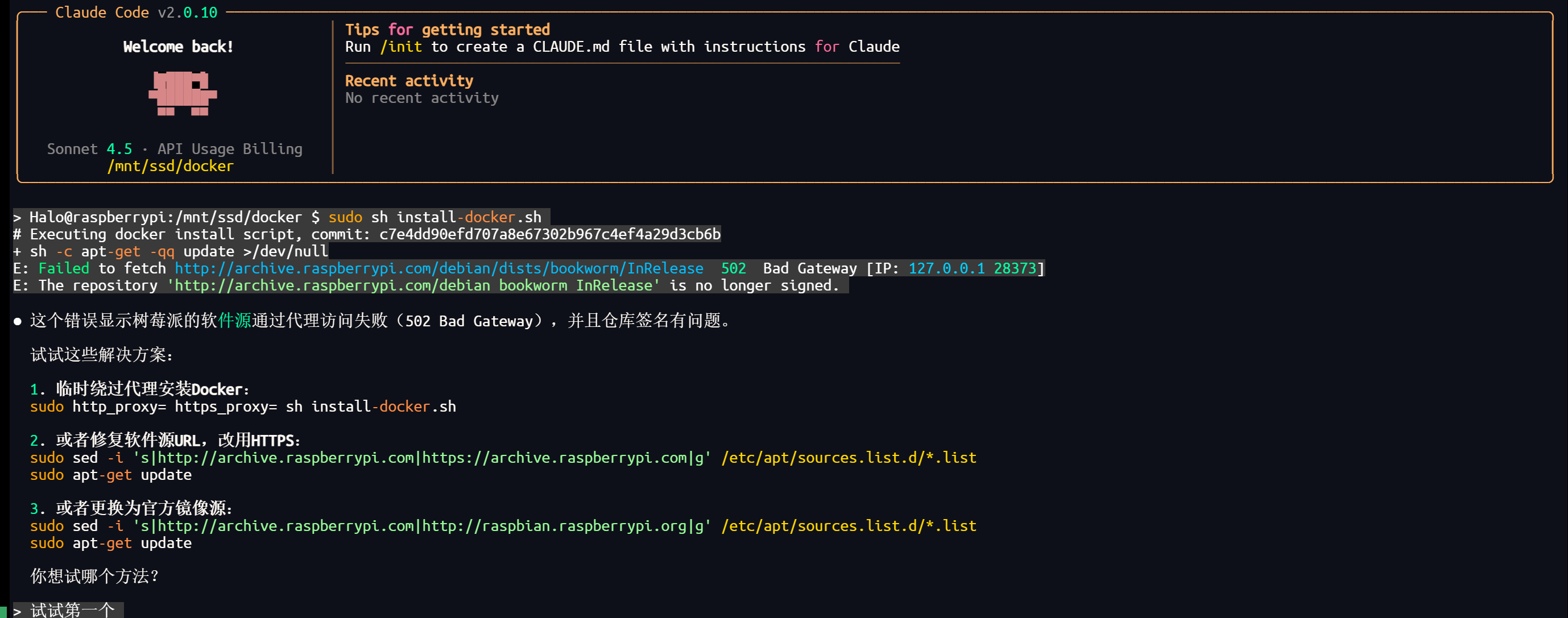Click the Claude Code v2.0.10 title
The width and height of the screenshot is (1568, 618).
pyautogui.click(x=136, y=12)
